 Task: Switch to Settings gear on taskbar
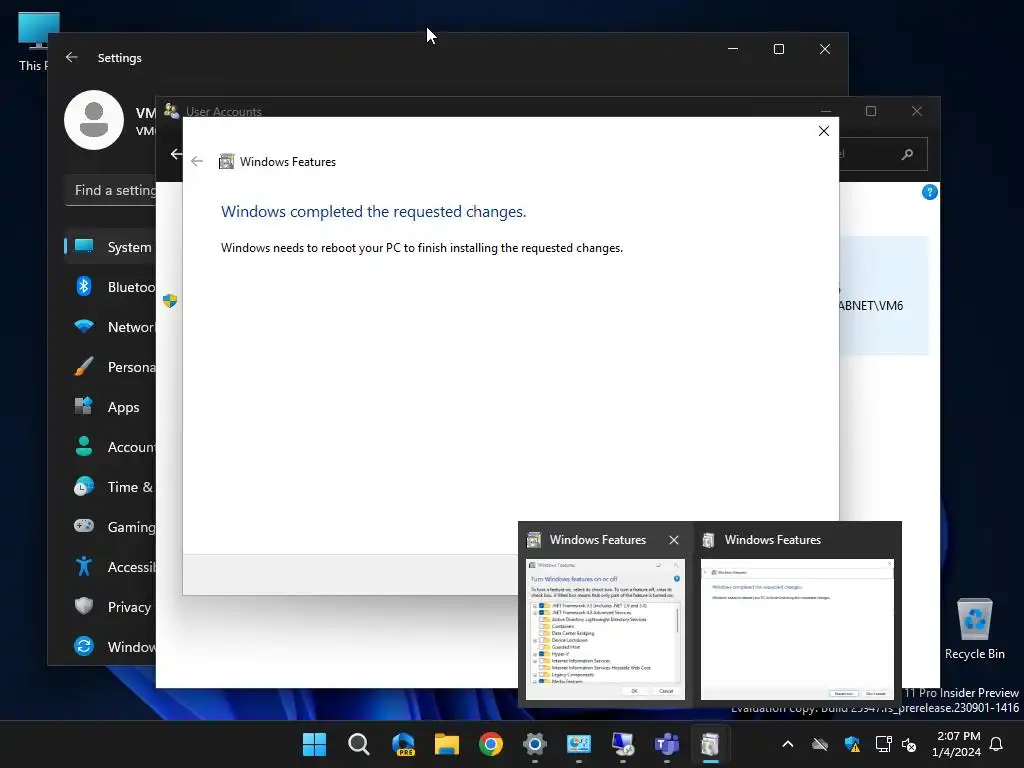click(x=535, y=744)
